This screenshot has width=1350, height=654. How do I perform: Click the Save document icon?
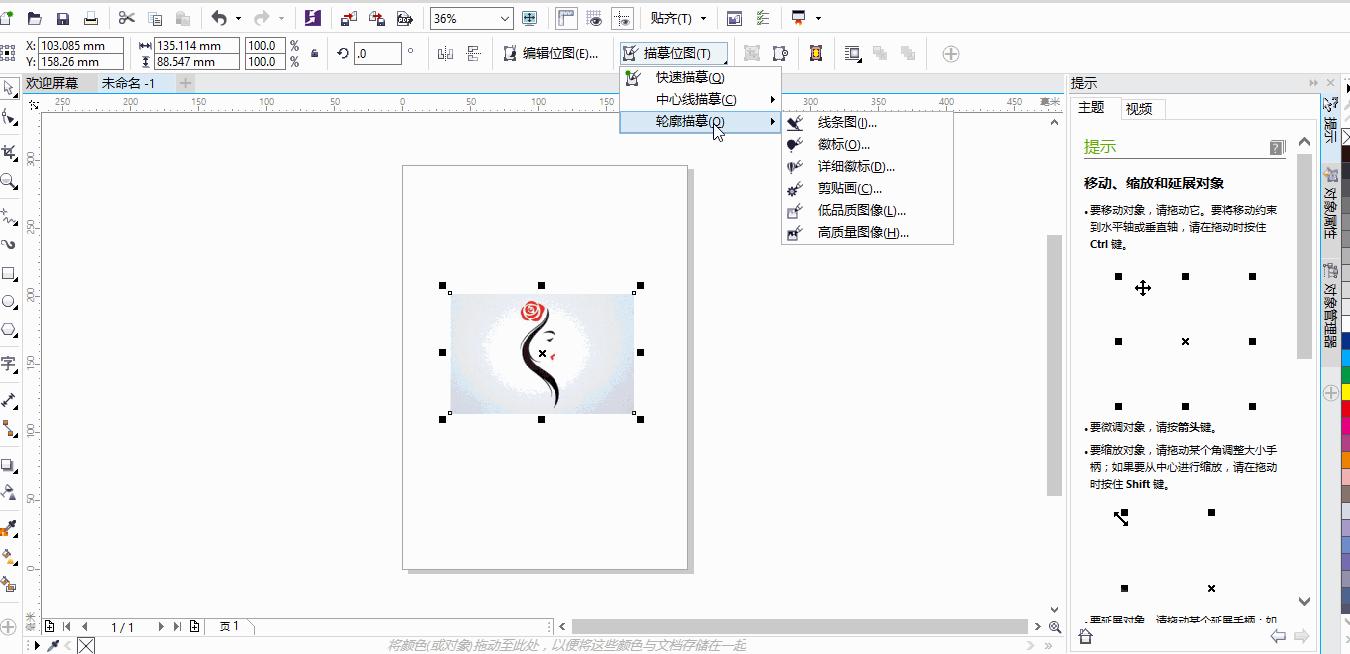(63, 17)
